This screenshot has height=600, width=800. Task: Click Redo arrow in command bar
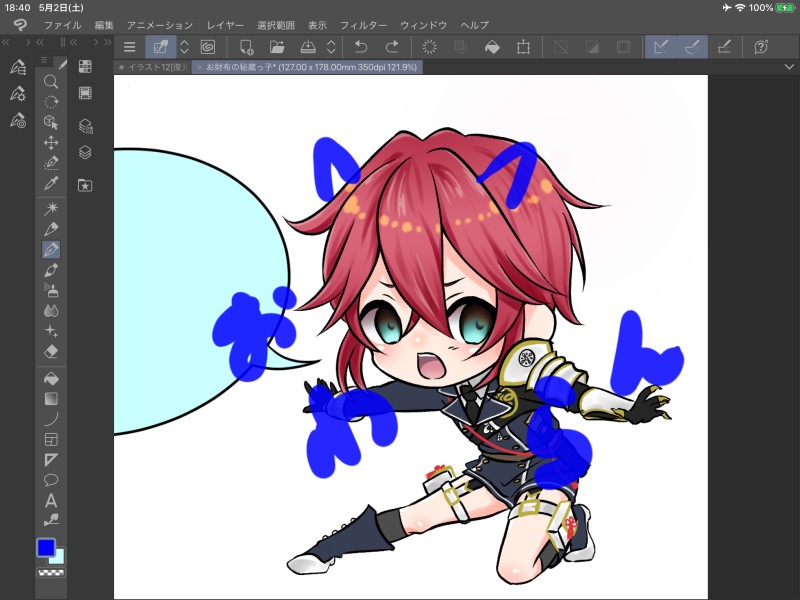point(392,47)
